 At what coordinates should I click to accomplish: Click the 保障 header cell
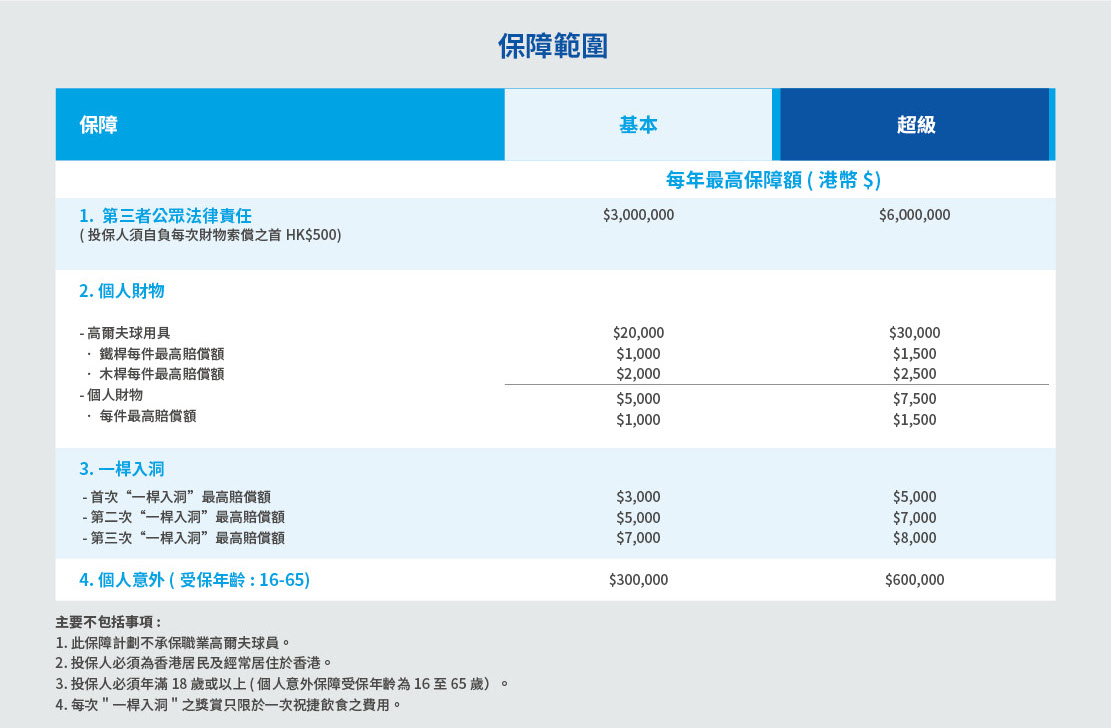click(280, 125)
